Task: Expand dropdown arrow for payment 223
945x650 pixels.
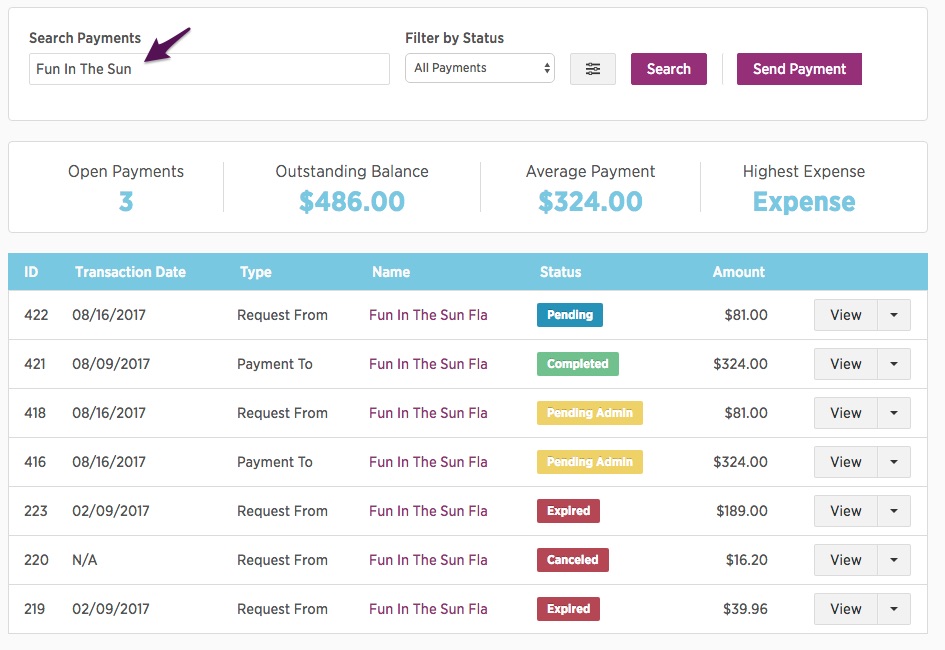Action: pos(894,511)
